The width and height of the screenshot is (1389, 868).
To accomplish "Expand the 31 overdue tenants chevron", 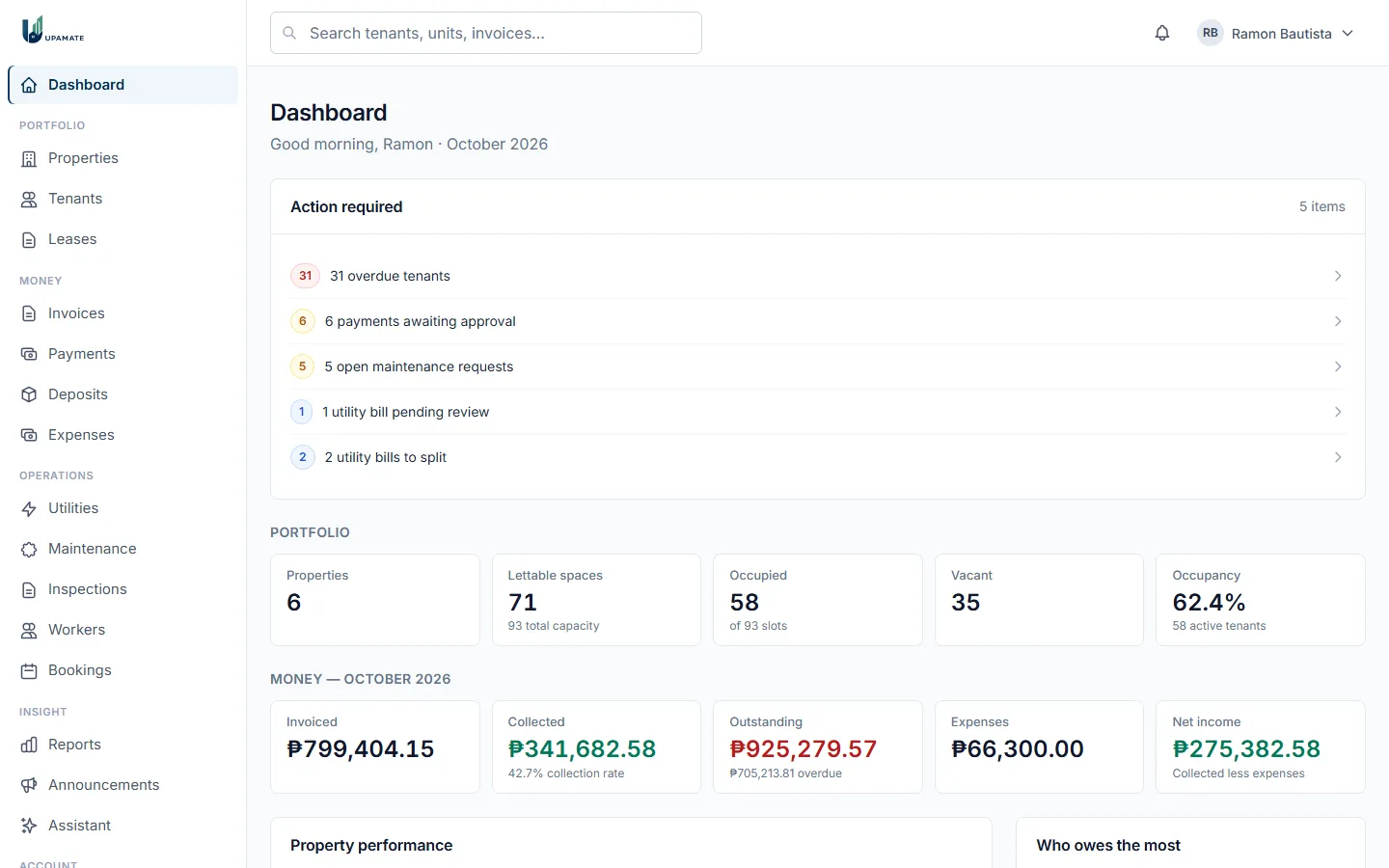I will tap(1338, 276).
